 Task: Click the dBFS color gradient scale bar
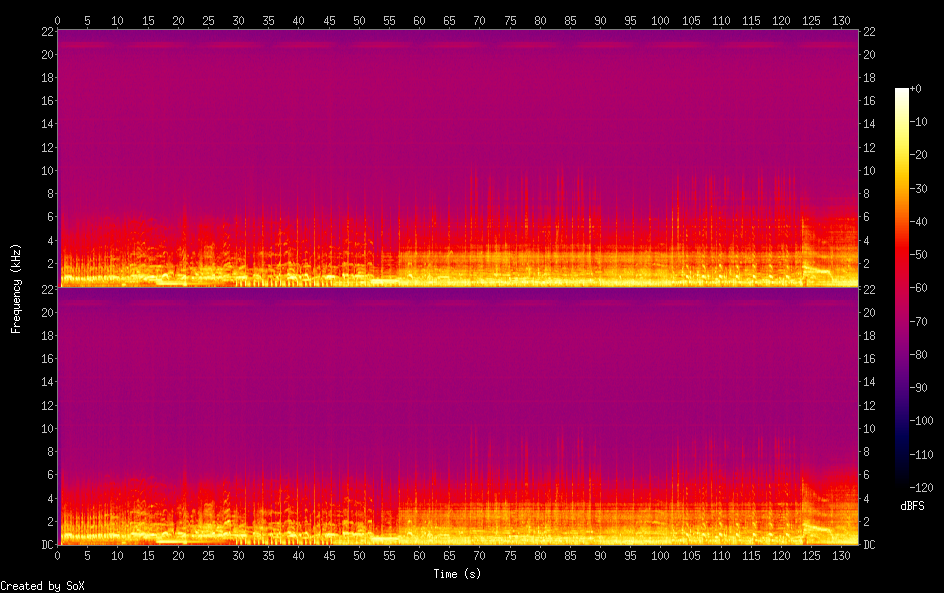[x=901, y=288]
